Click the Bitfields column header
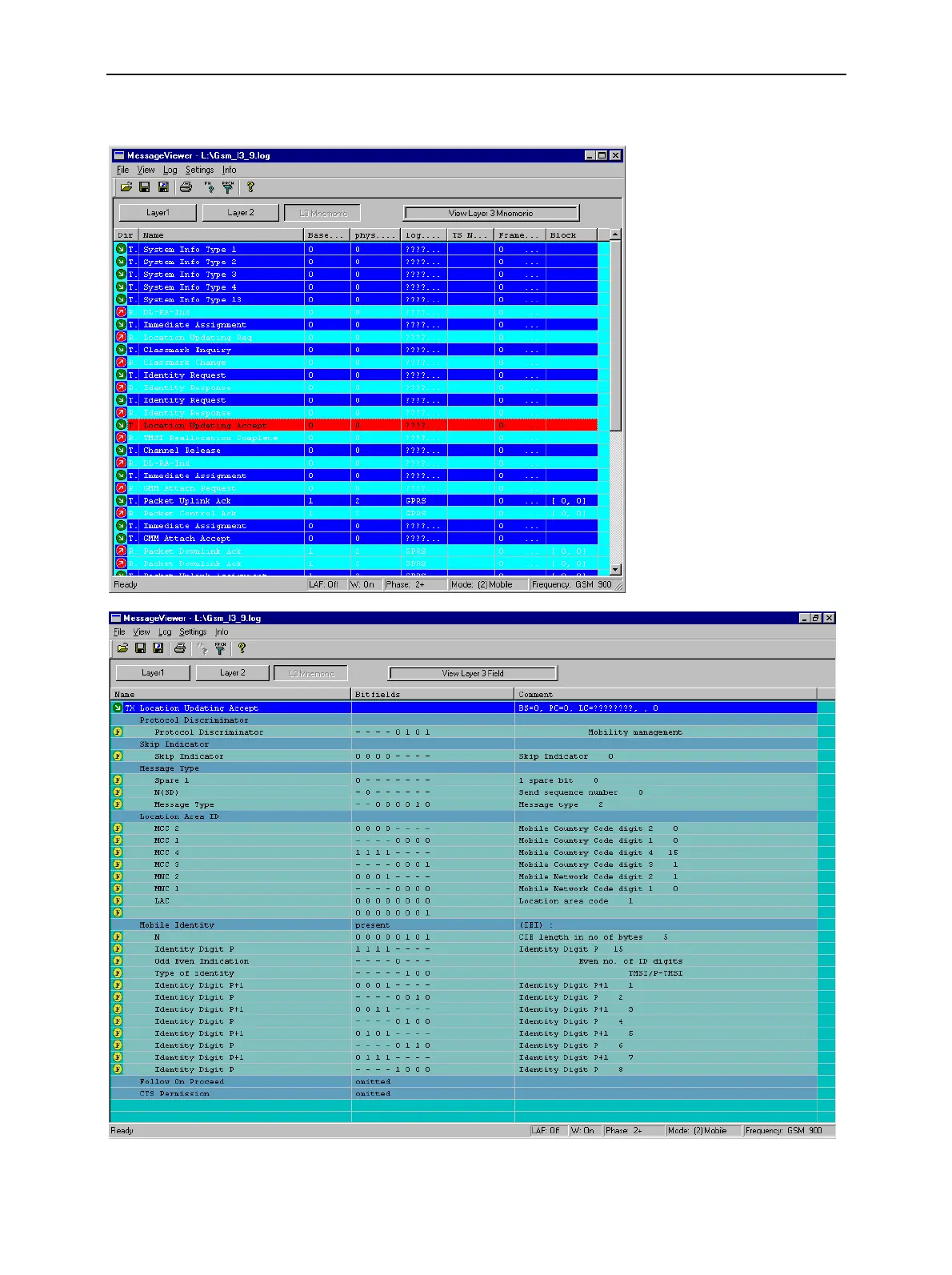This screenshot has height=1275, width=952. click(x=433, y=694)
